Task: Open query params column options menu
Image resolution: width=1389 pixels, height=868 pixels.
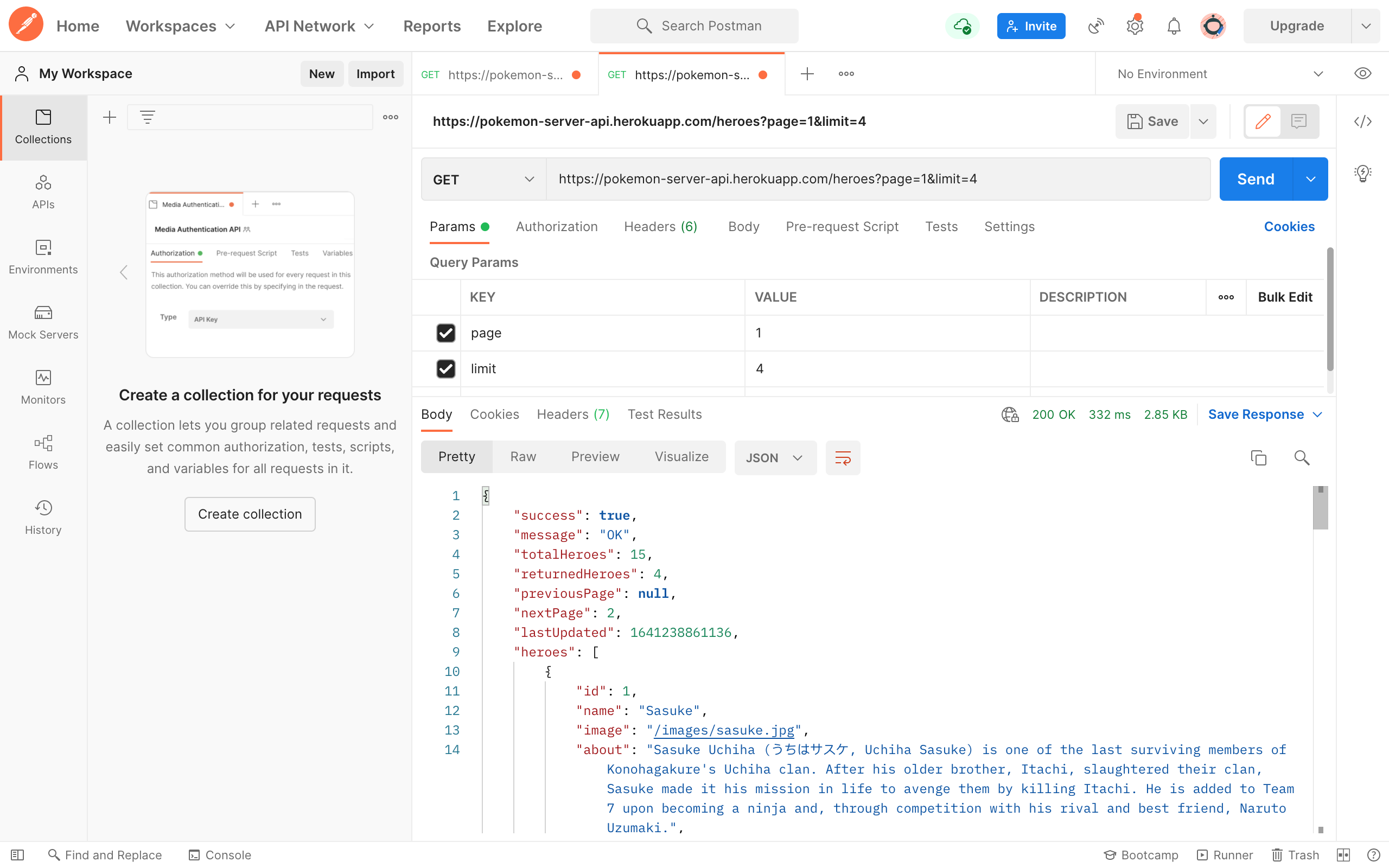Action: point(1226,297)
